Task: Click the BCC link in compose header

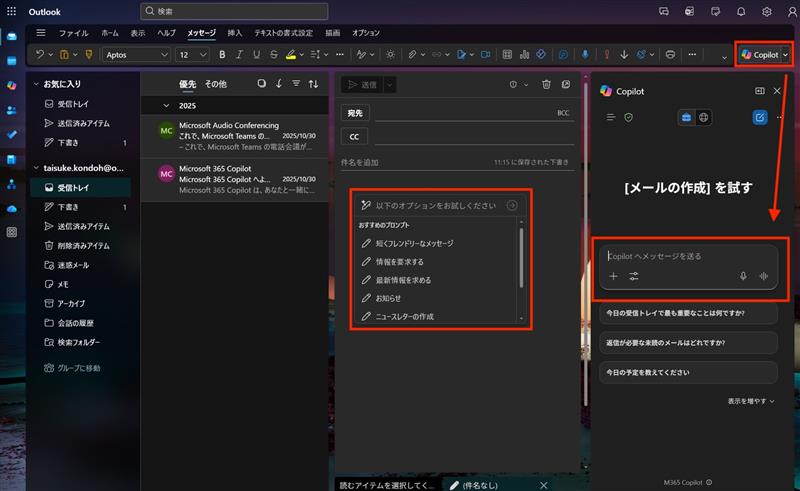Action: pyautogui.click(x=563, y=113)
